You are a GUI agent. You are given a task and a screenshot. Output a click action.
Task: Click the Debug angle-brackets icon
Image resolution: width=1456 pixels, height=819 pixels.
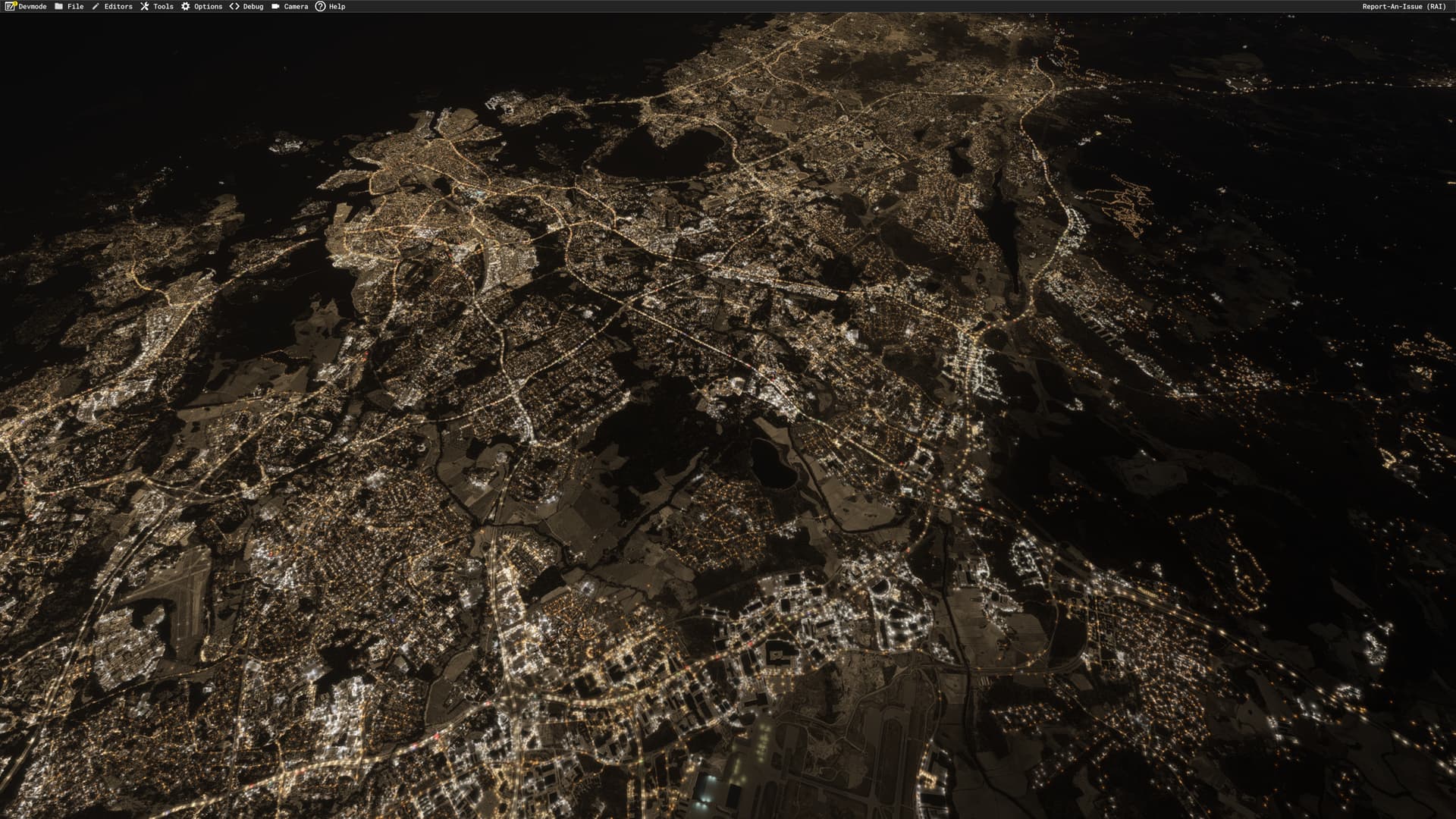click(234, 6)
